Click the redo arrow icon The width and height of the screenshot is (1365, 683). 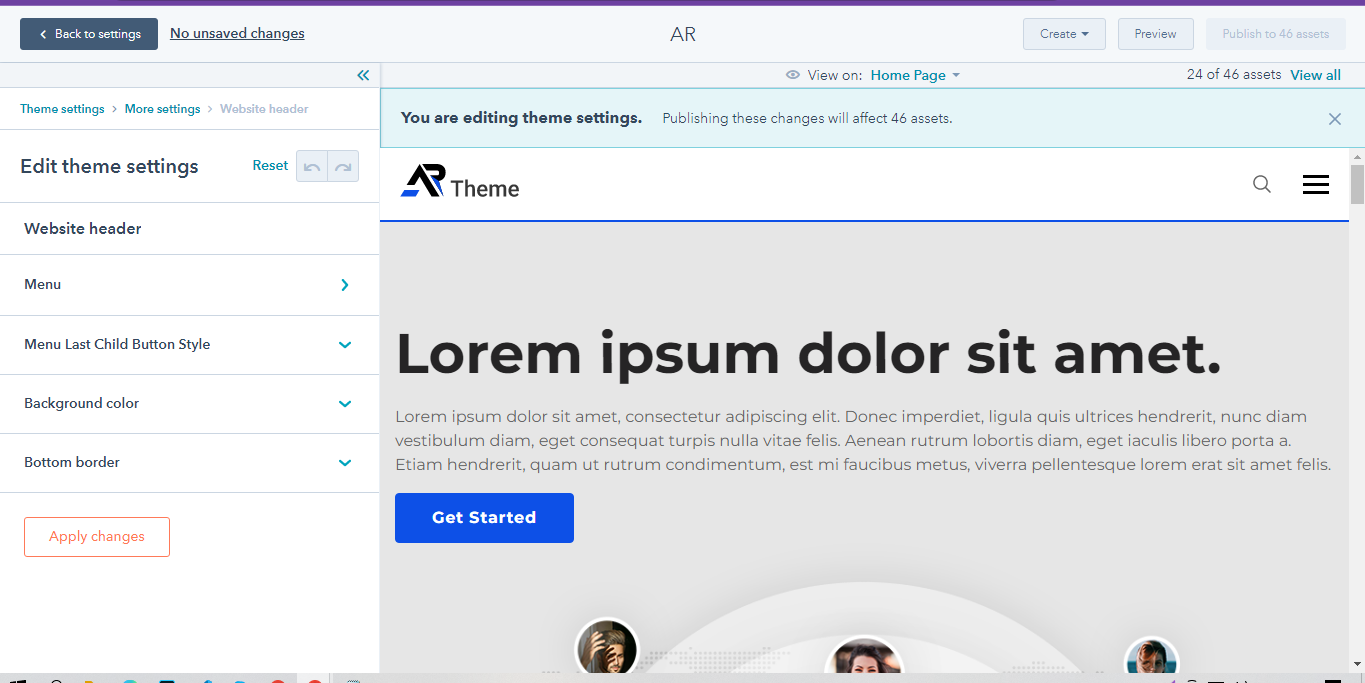(343, 167)
